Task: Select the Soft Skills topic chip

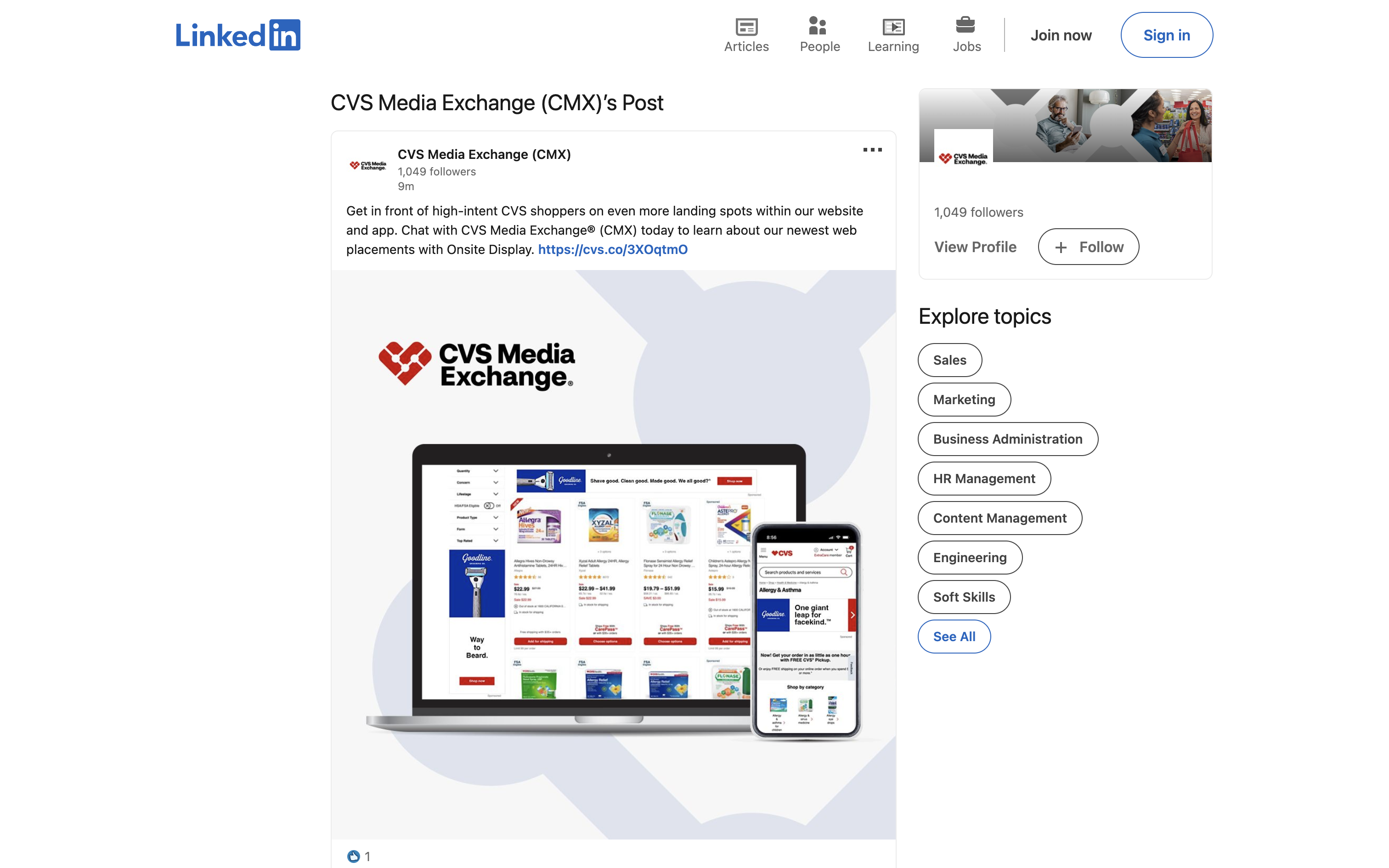Action: pos(964,597)
